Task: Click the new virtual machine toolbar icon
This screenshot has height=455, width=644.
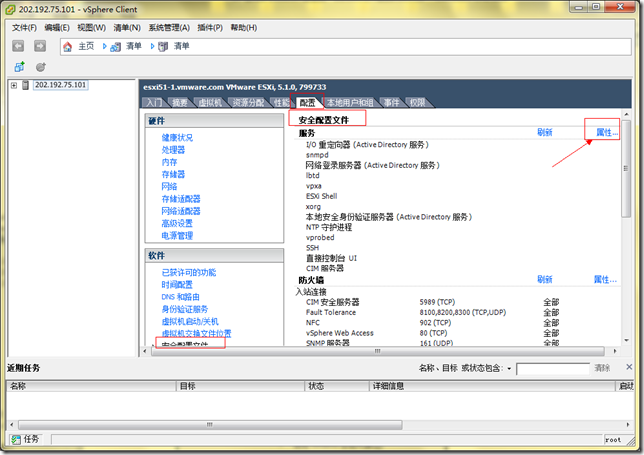Action: [19, 67]
